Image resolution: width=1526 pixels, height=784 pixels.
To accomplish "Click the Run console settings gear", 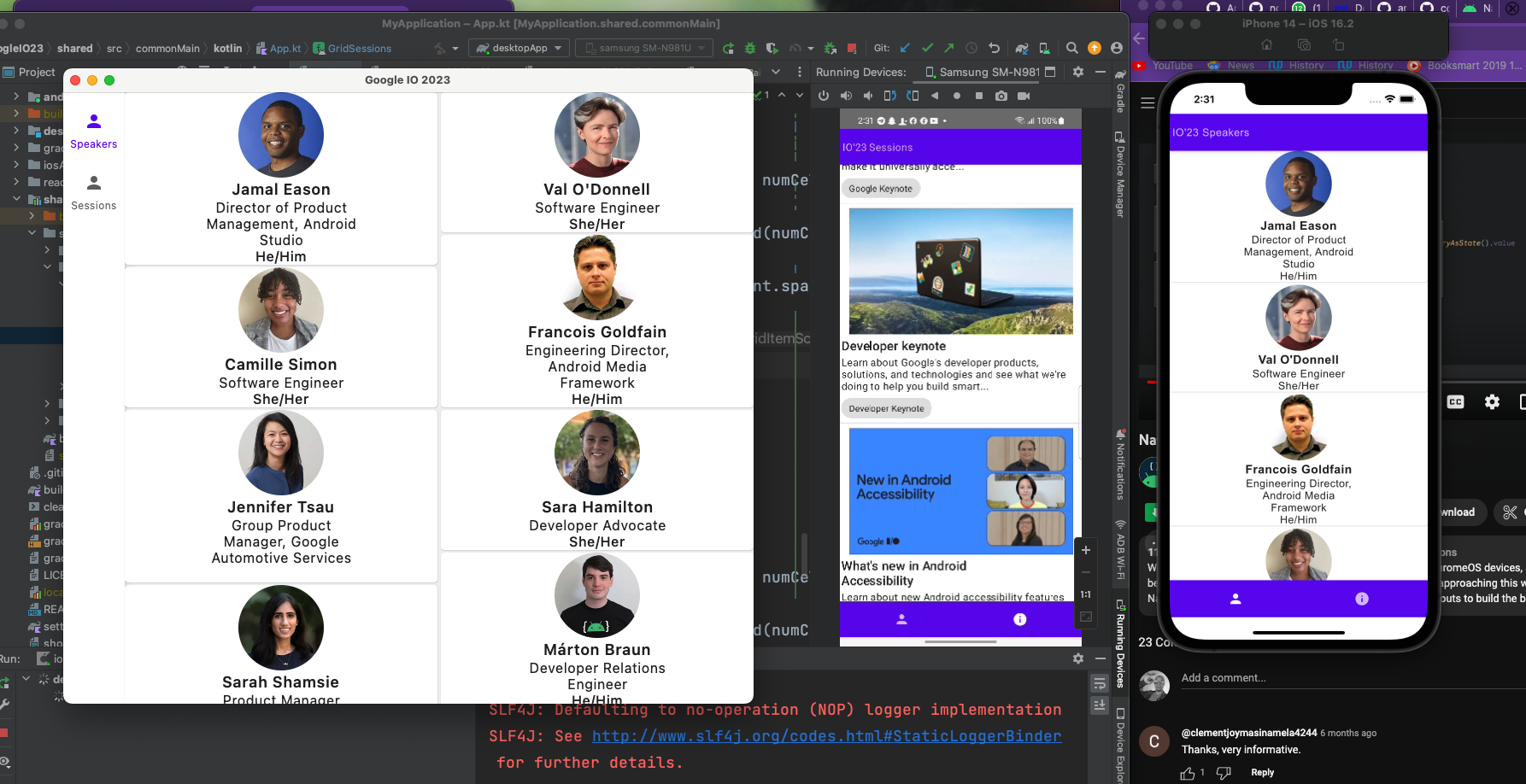I will [x=1078, y=658].
